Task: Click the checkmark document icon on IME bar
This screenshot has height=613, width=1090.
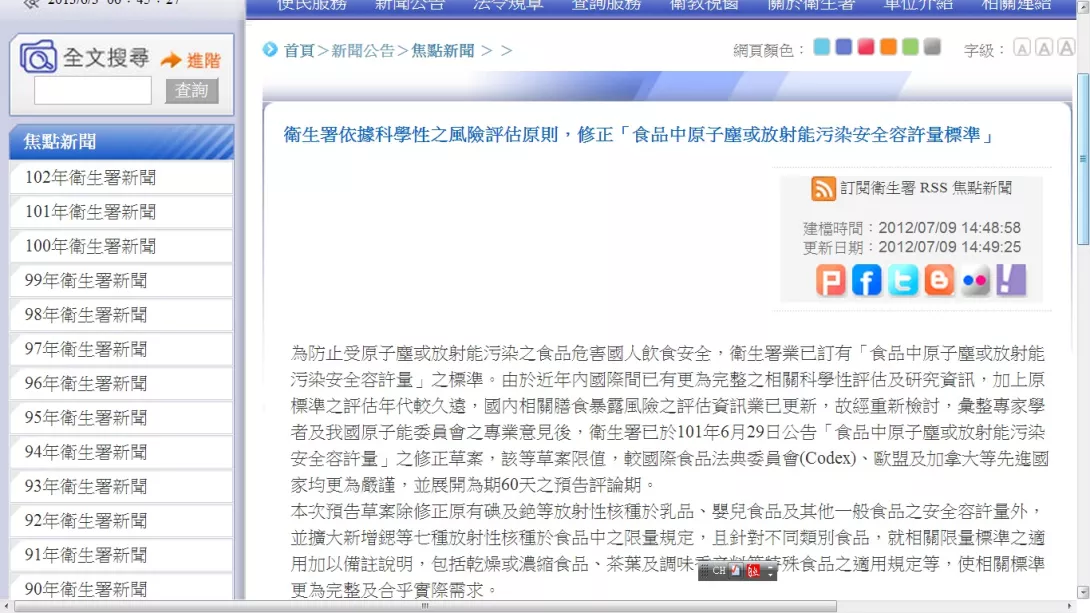Action: pos(736,571)
